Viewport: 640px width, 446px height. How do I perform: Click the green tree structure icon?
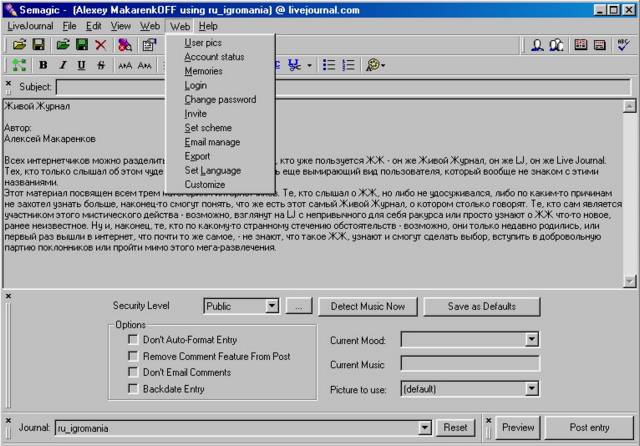pyautogui.click(x=19, y=65)
